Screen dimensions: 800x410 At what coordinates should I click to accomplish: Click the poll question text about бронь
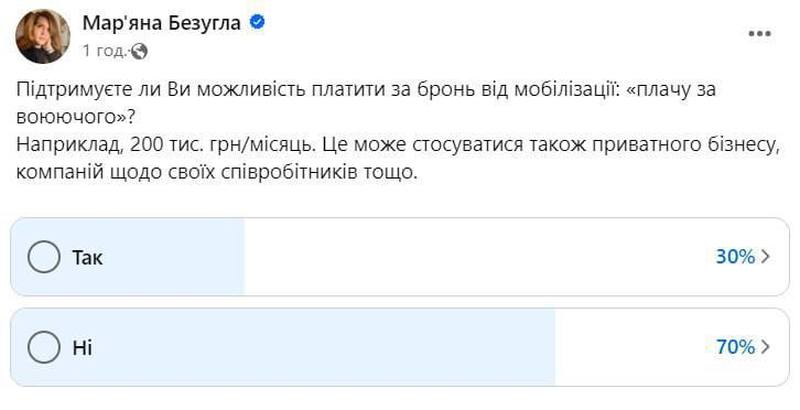[366, 103]
